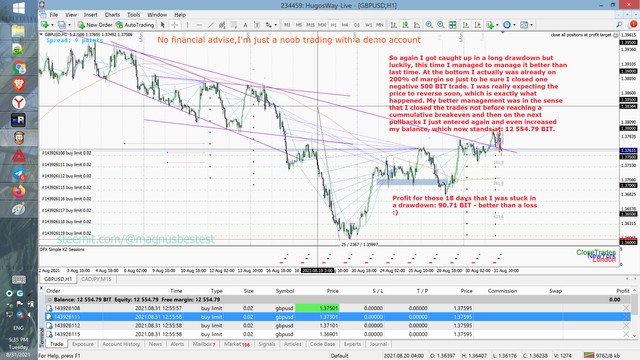Select the horizontal line drawing tool
Viewport: 640px width, 360px height.
(199, 25)
